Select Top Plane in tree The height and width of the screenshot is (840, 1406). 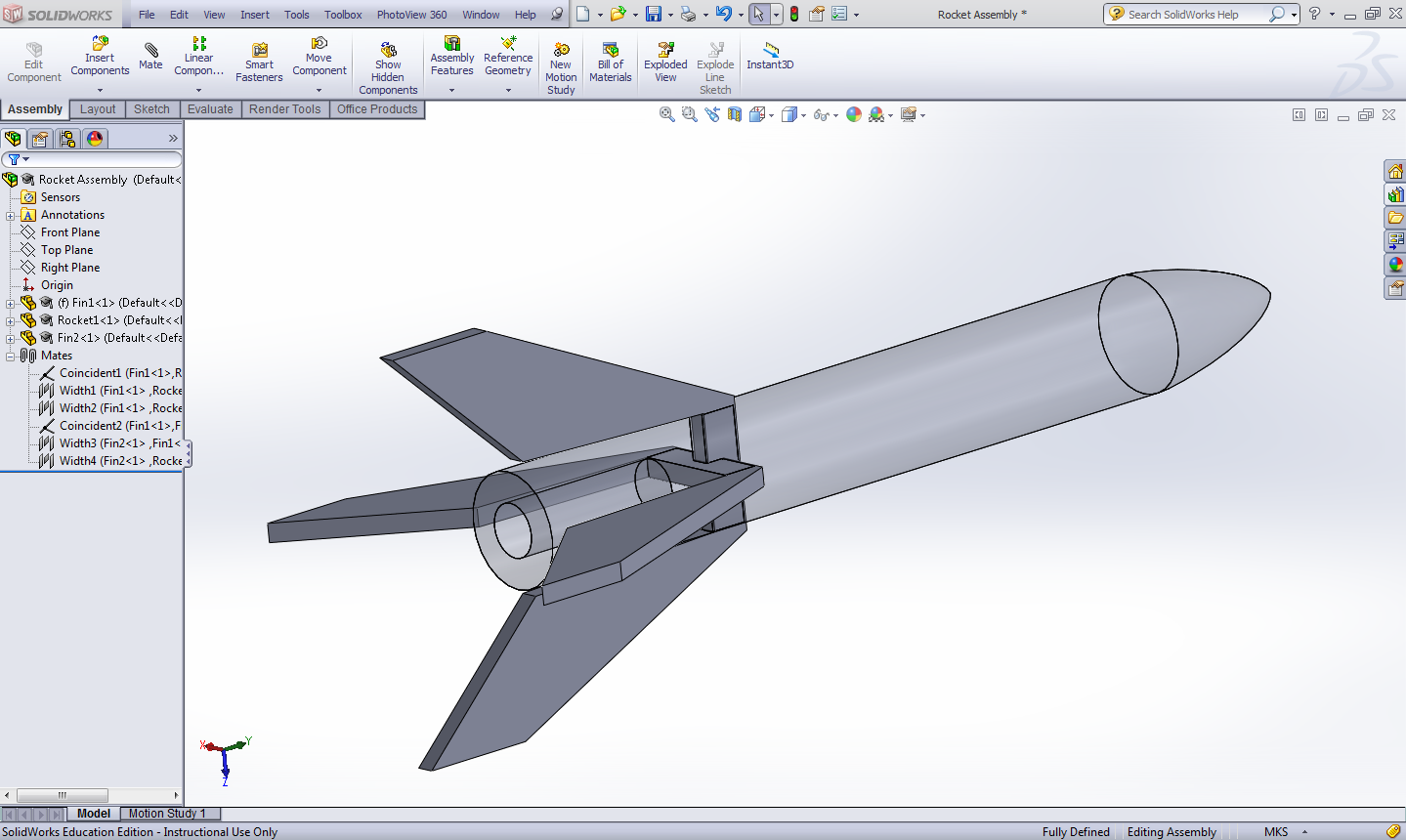(x=66, y=250)
